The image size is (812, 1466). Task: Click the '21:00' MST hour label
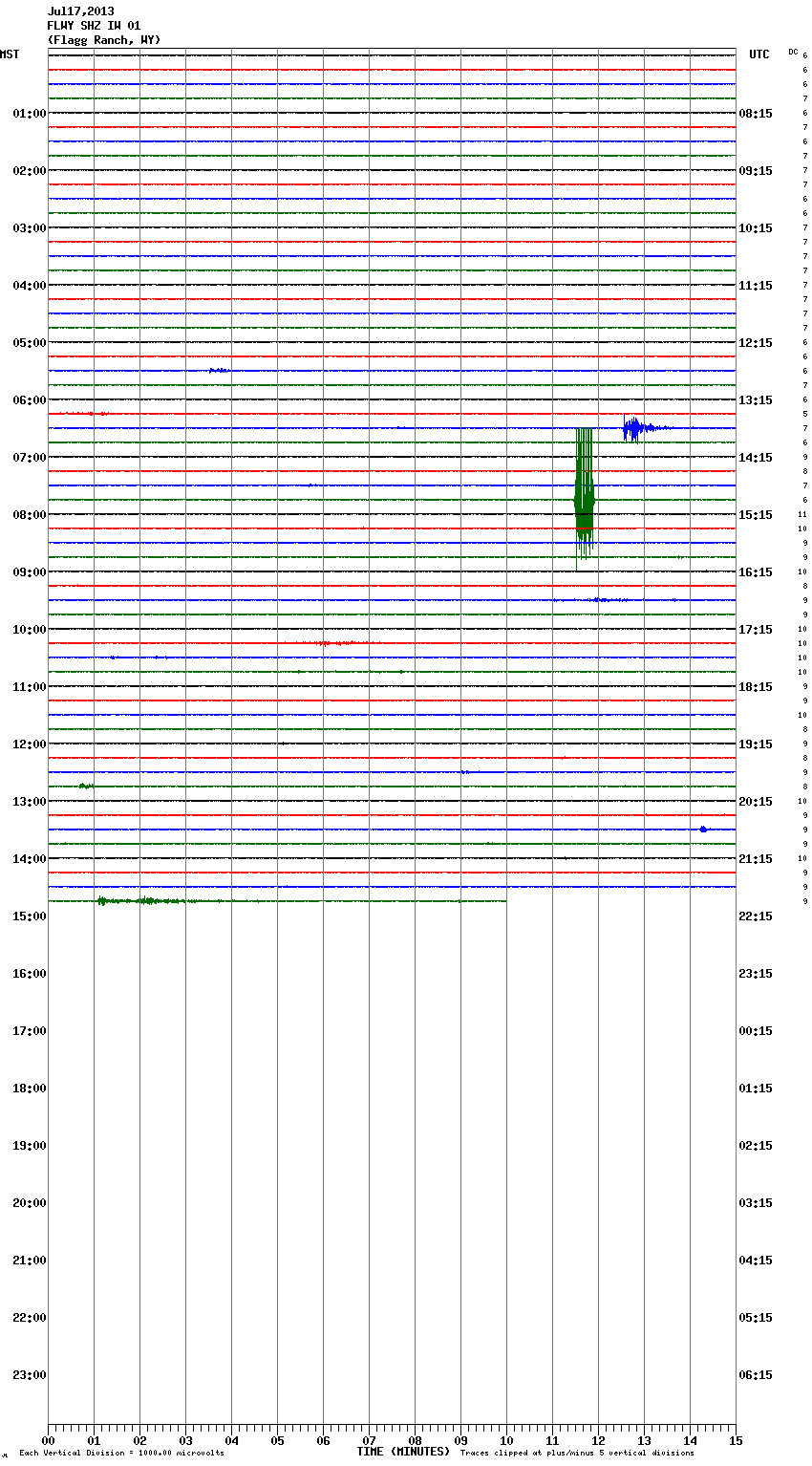tap(30, 1261)
